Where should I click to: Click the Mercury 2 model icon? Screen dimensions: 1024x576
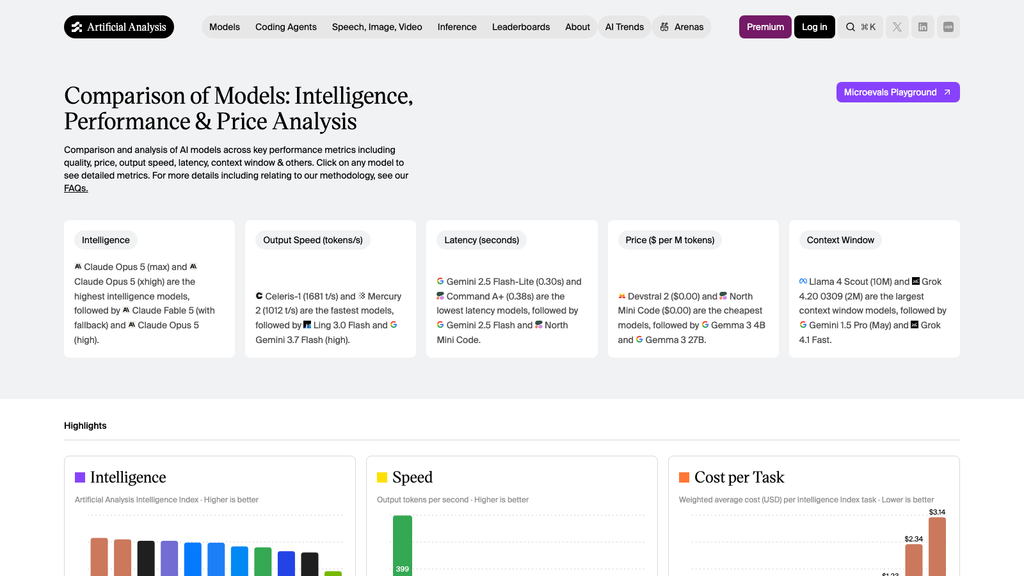click(x=362, y=296)
